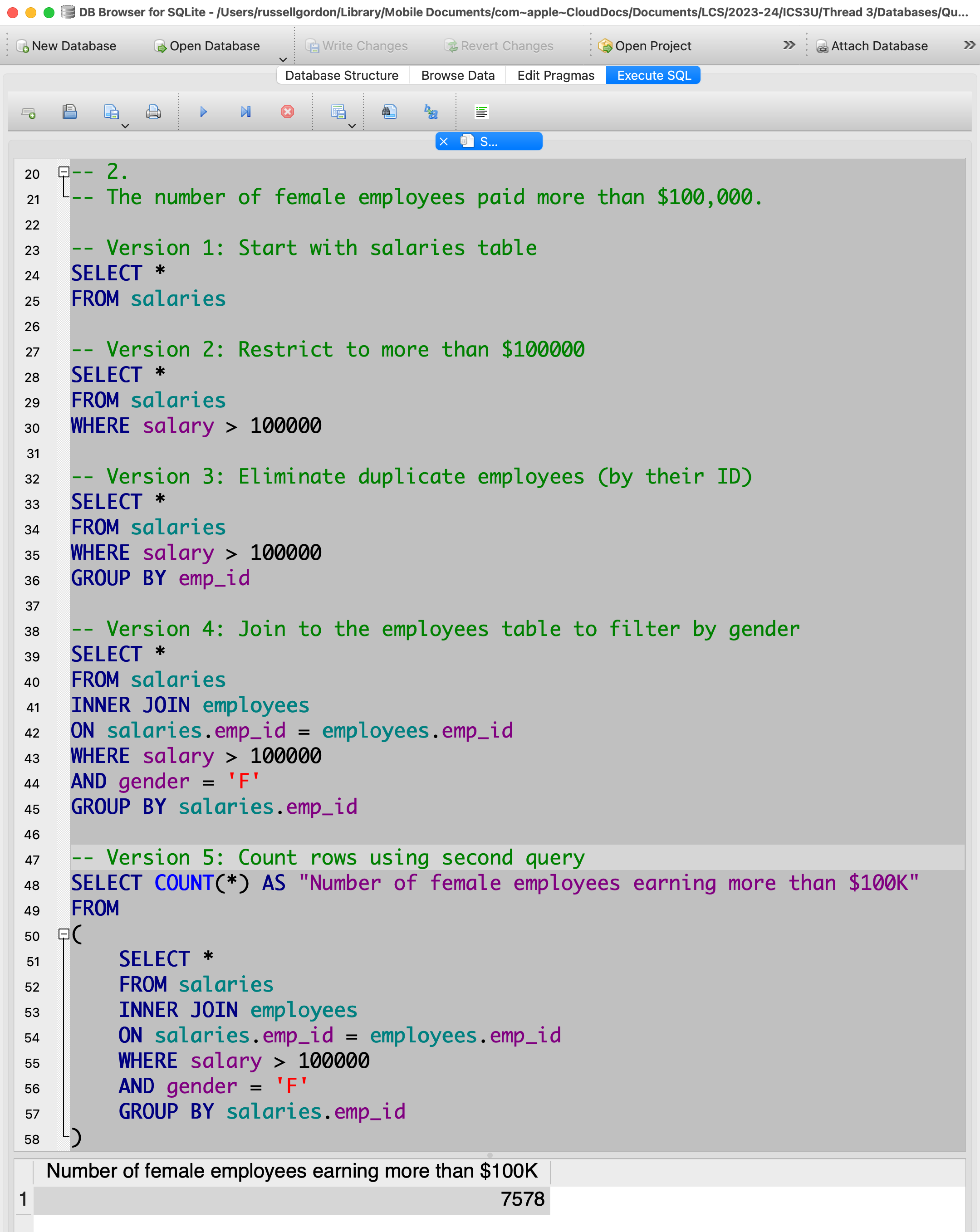Screen dimensions: 980x1232
Task: Execute all SQL with play icon
Action: coord(203,112)
